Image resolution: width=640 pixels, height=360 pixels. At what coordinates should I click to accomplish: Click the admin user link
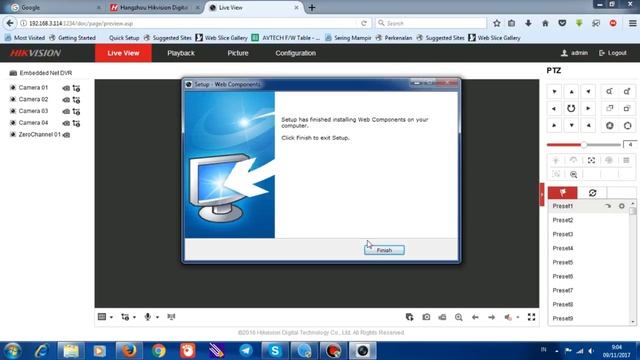pos(574,53)
